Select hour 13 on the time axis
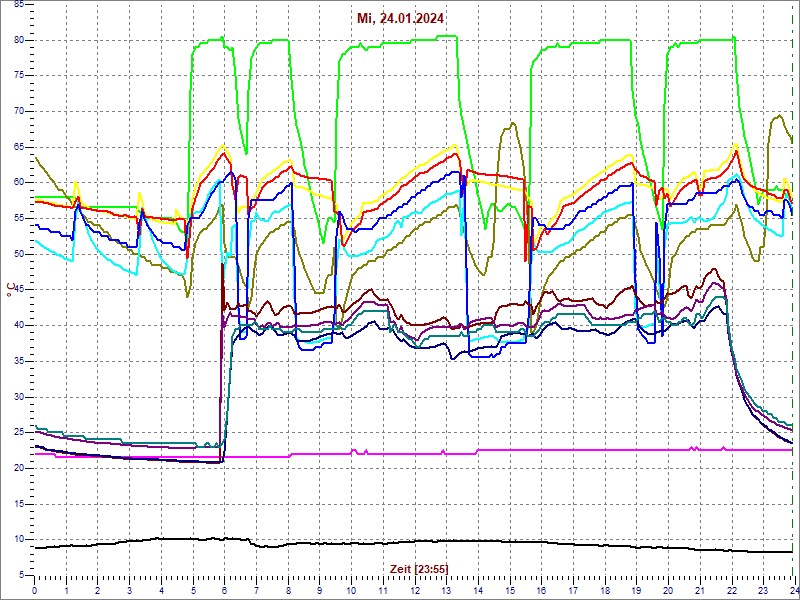The width and height of the screenshot is (800, 600). [x=446, y=590]
